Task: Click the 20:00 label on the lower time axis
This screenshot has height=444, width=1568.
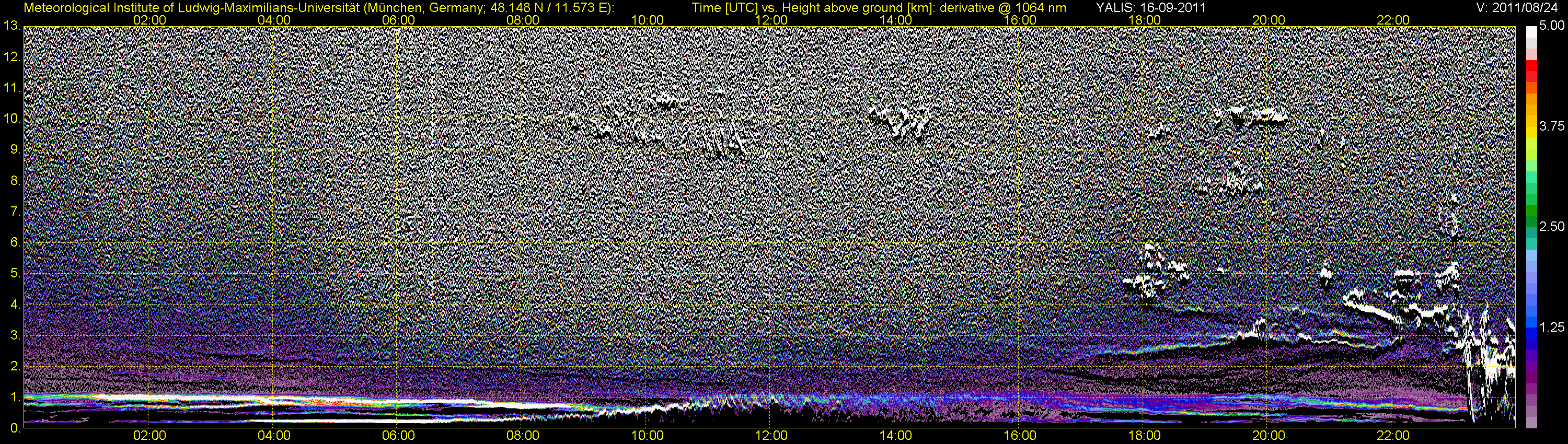Action: pos(1269,436)
